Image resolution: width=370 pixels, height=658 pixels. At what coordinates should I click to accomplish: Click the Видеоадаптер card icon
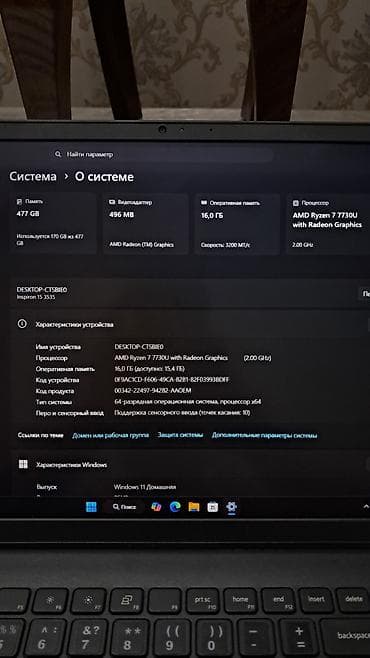[x=112, y=202]
